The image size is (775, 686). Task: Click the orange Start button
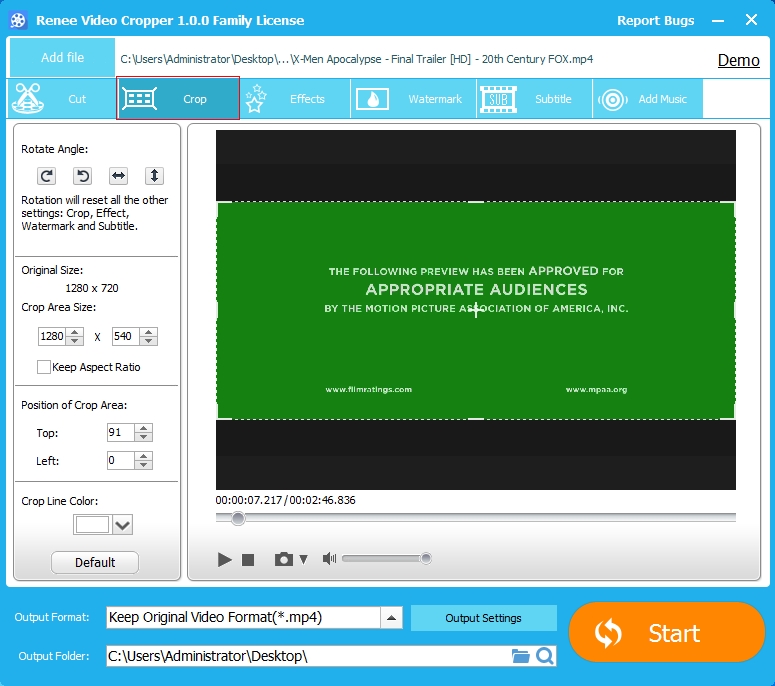pos(667,633)
